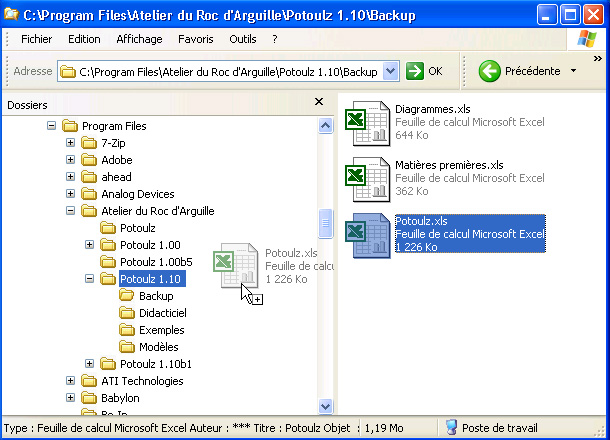Click folder tree scrollbar up arrow
Viewport: 610px width, 440px height.
click(325, 126)
